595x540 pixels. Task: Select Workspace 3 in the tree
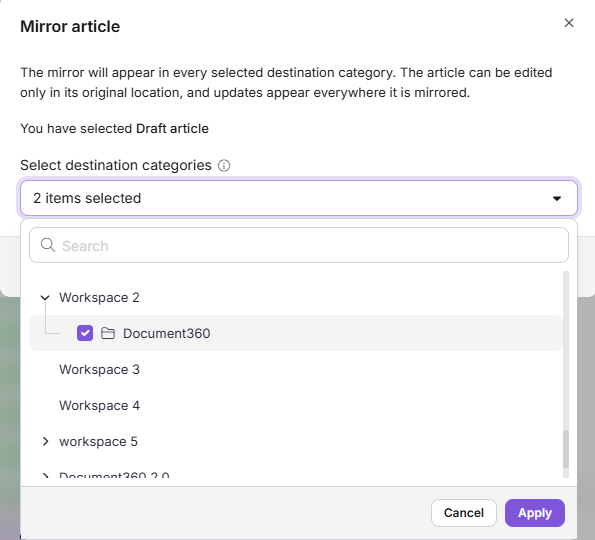click(99, 370)
